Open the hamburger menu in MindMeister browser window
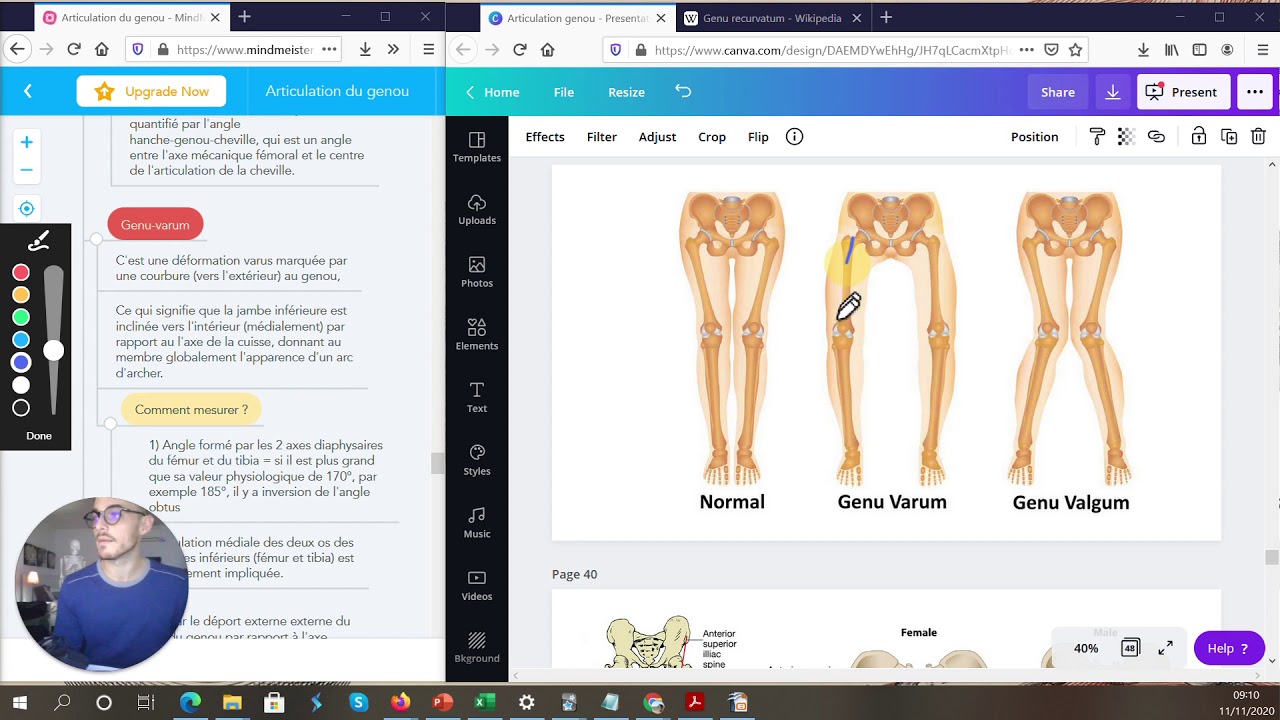 [x=428, y=50]
